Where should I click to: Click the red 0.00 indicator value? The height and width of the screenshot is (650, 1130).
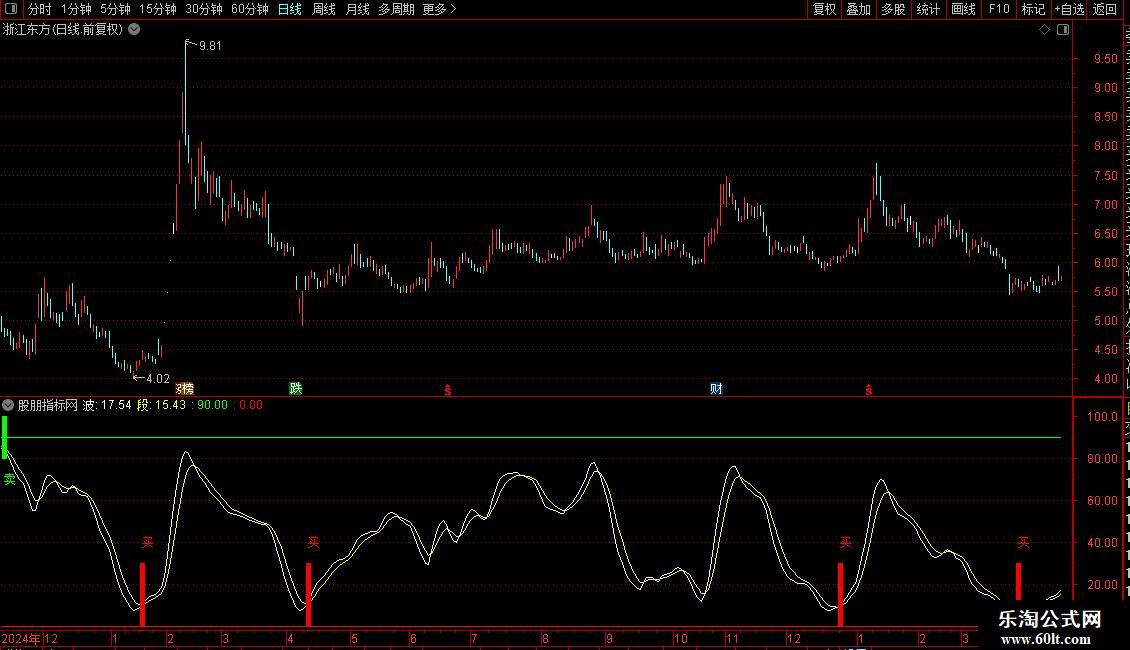[251, 405]
